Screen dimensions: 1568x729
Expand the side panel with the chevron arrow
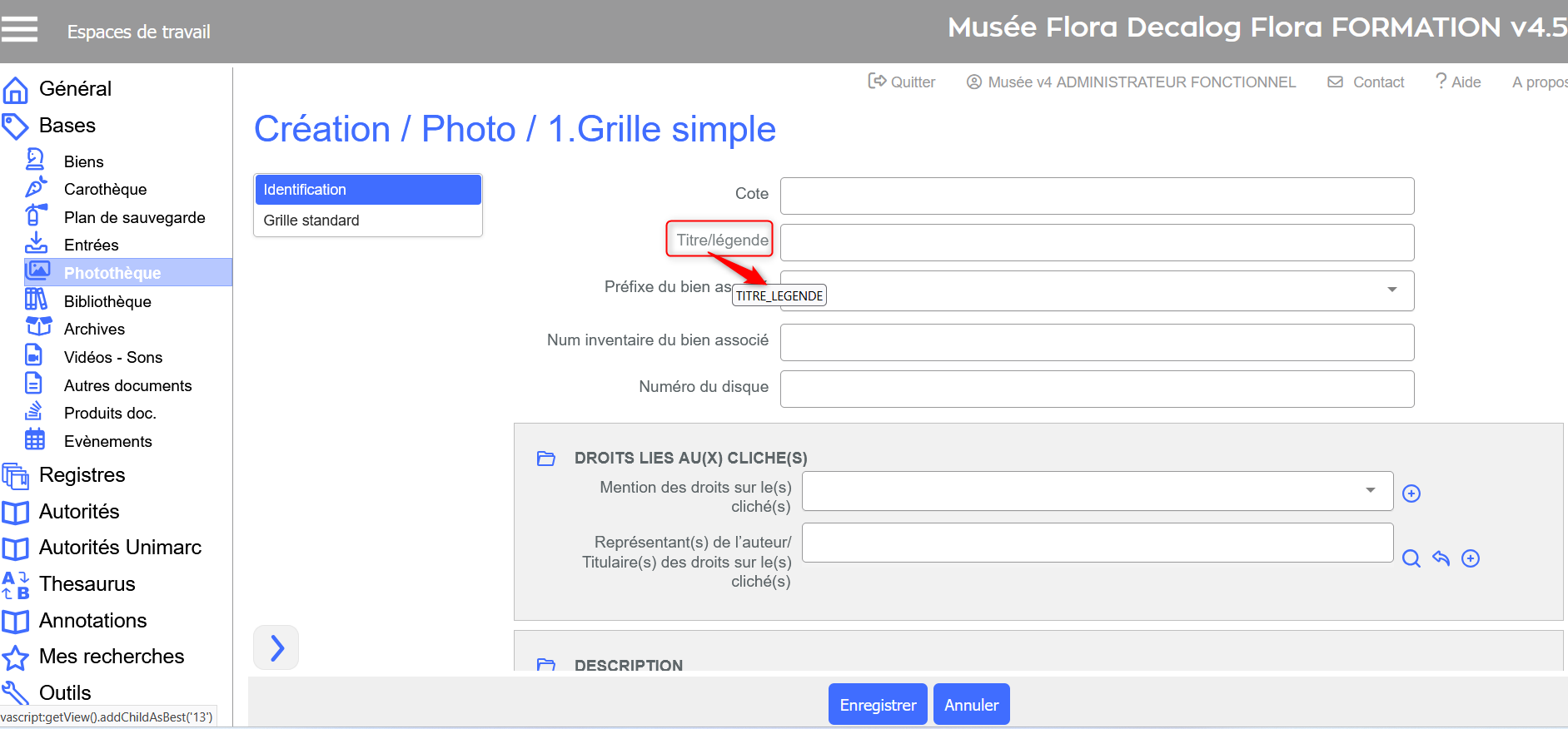tap(276, 647)
